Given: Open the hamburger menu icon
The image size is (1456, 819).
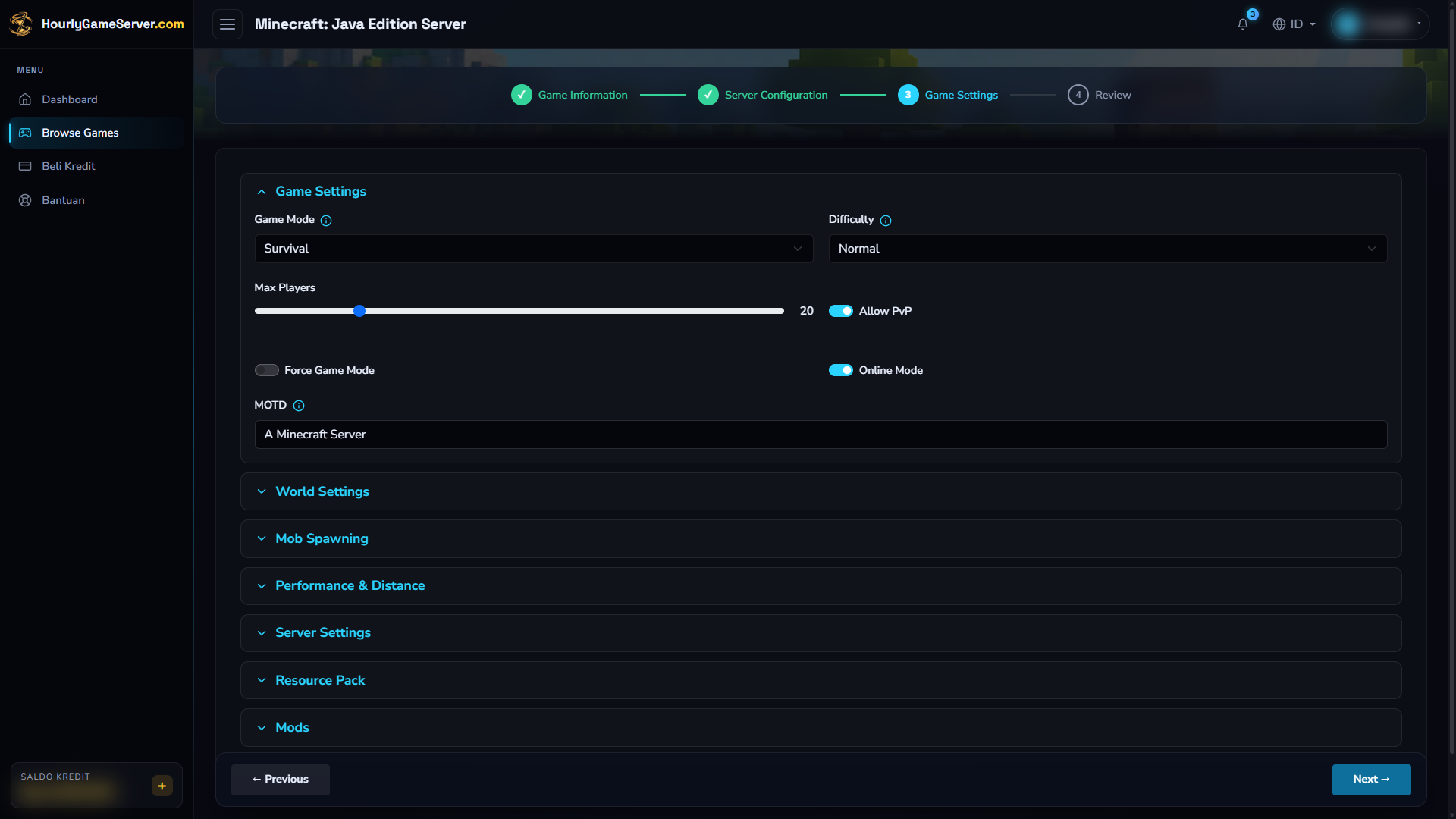Looking at the screenshot, I should (227, 24).
